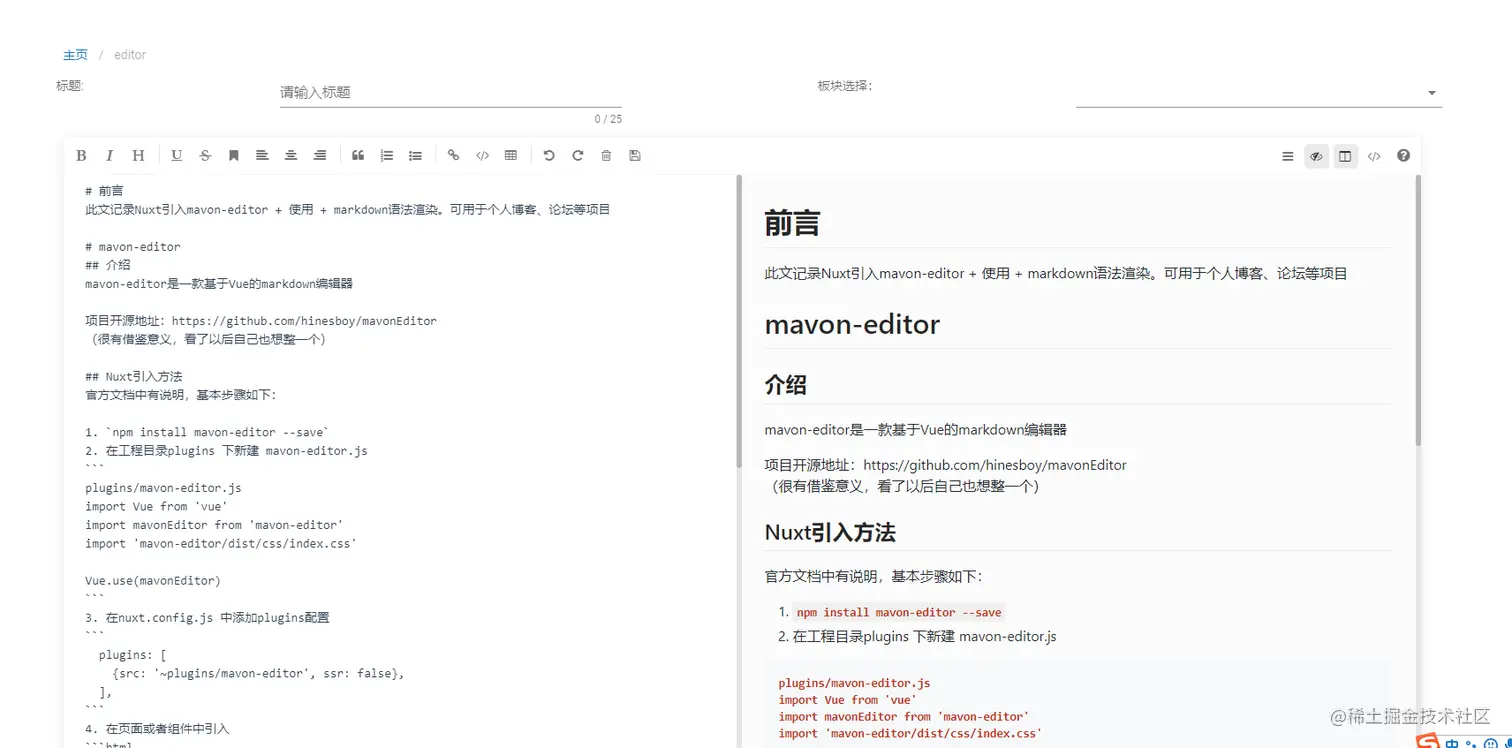The image size is (1512, 748).
Task: Click the preview pane scrollbar
Action: (1417, 310)
